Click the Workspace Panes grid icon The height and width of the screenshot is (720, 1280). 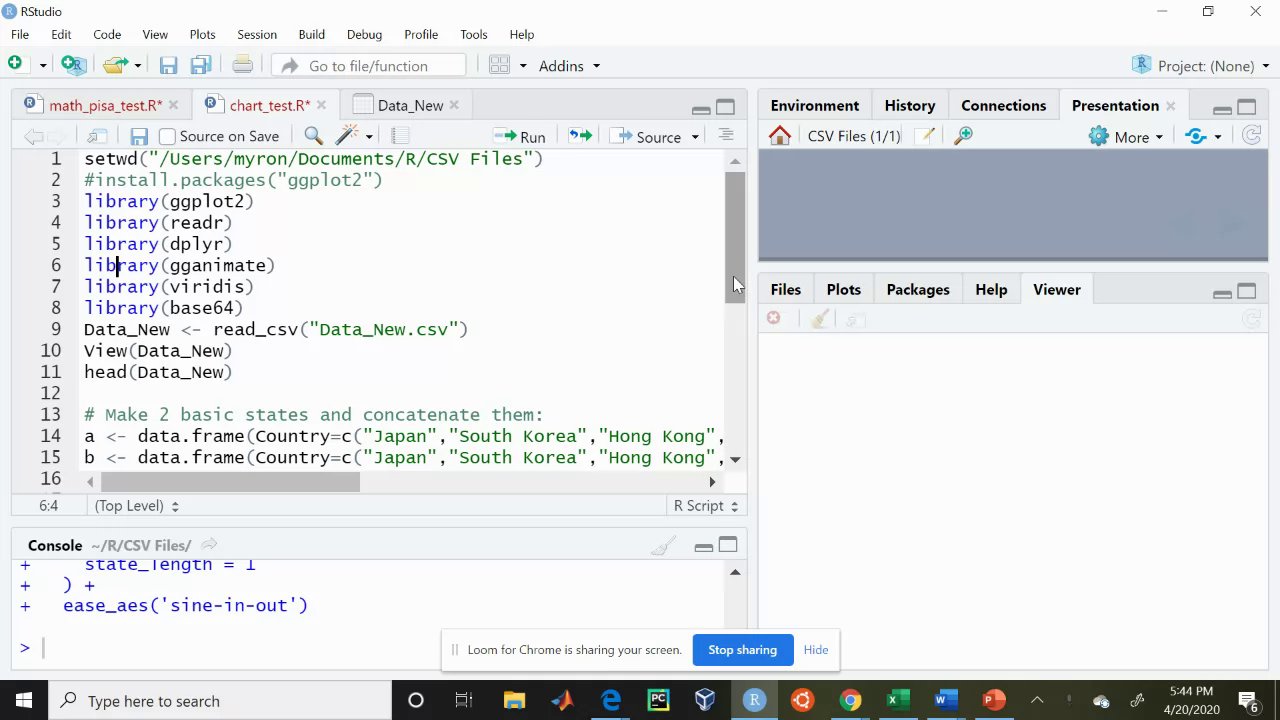(500, 66)
